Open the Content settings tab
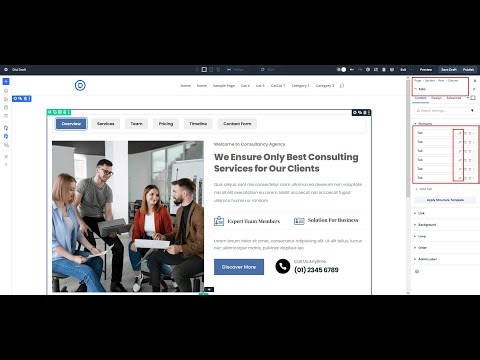Viewport: 480px width, 360px height. [420, 98]
